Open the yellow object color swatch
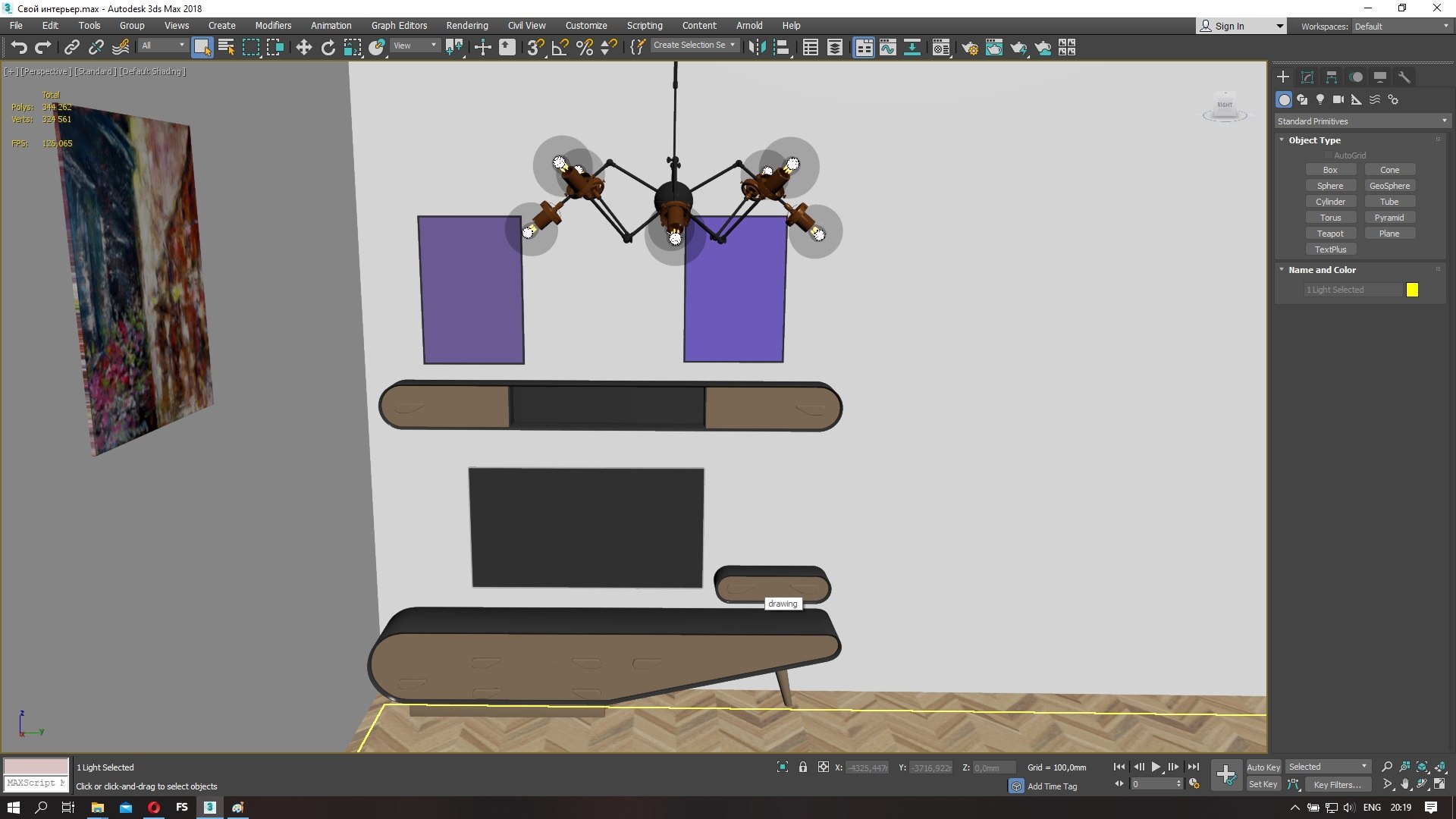This screenshot has height=819, width=1456. (x=1412, y=290)
